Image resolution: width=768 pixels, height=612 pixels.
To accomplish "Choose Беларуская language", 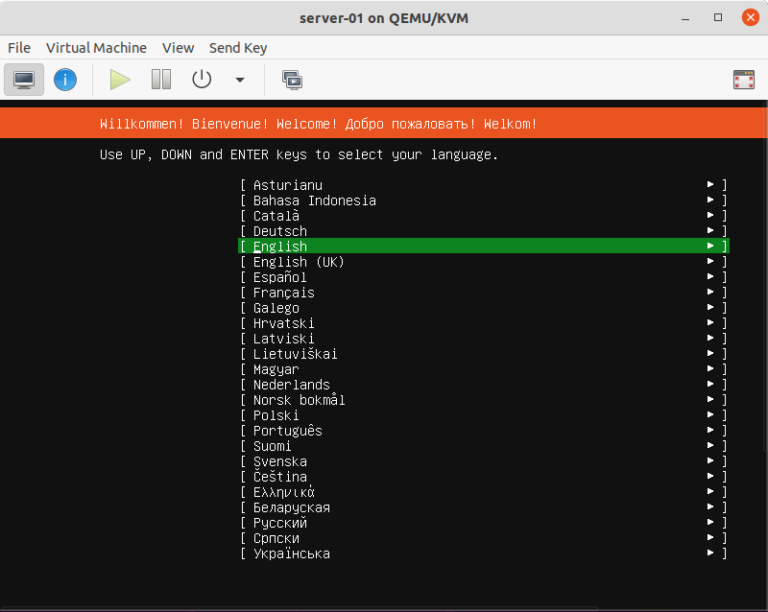I will (x=483, y=507).
